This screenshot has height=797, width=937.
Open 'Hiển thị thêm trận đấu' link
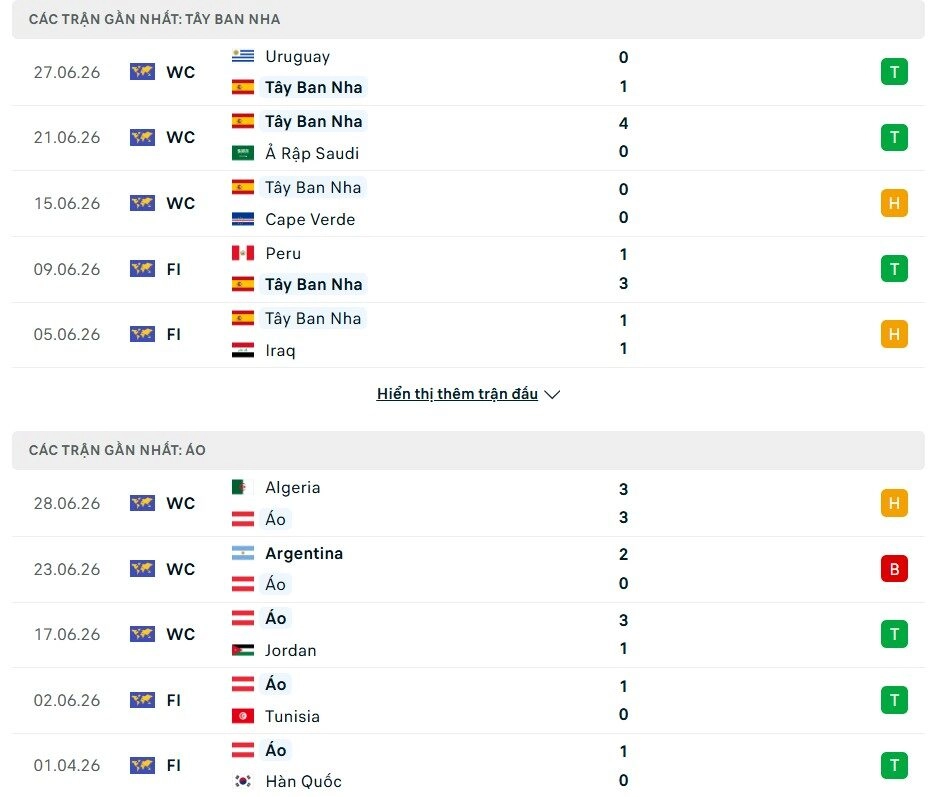(457, 394)
